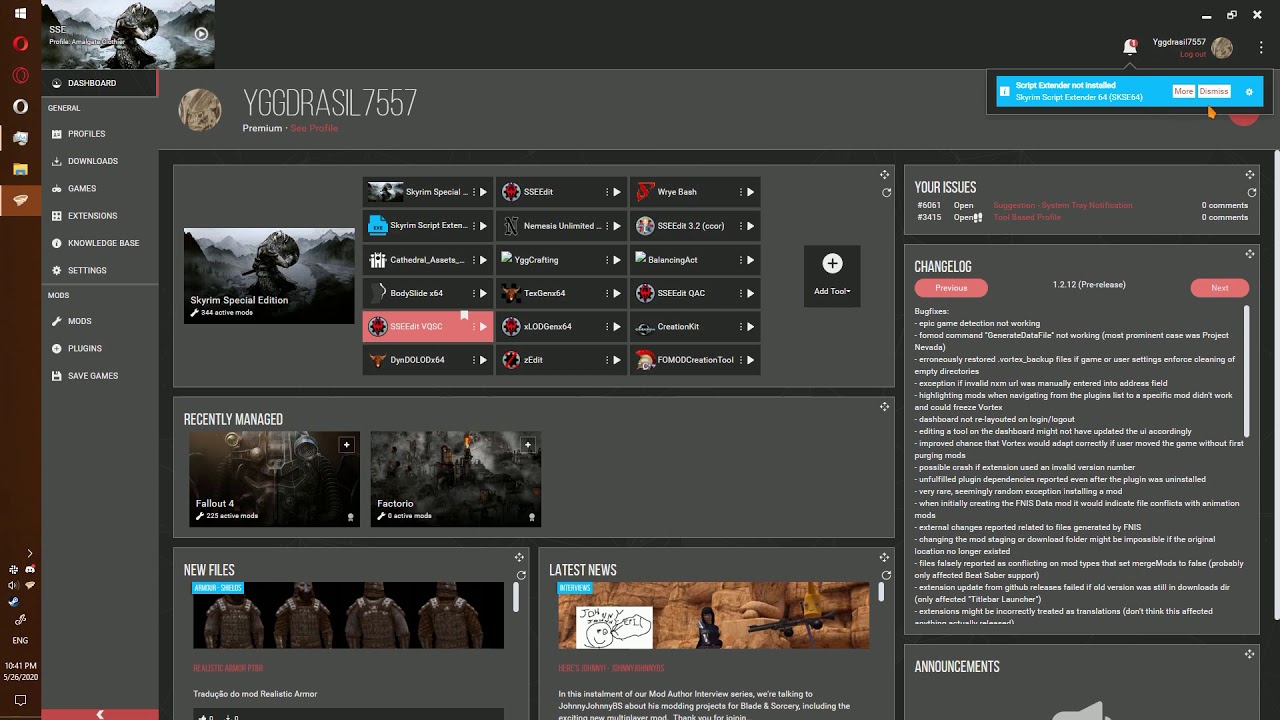Image resolution: width=1280 pixels, height=720 pixels.
Task: Click the Log out link
Action: (x=1193, y=54)
